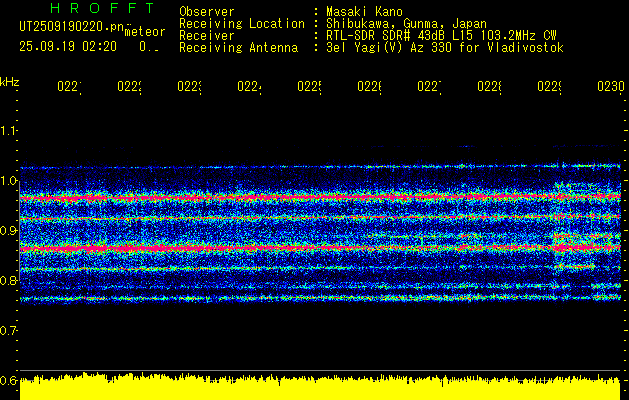Viewport: 629px width, 400px height.
Task: Select the Receiver label
Action: 207,36
